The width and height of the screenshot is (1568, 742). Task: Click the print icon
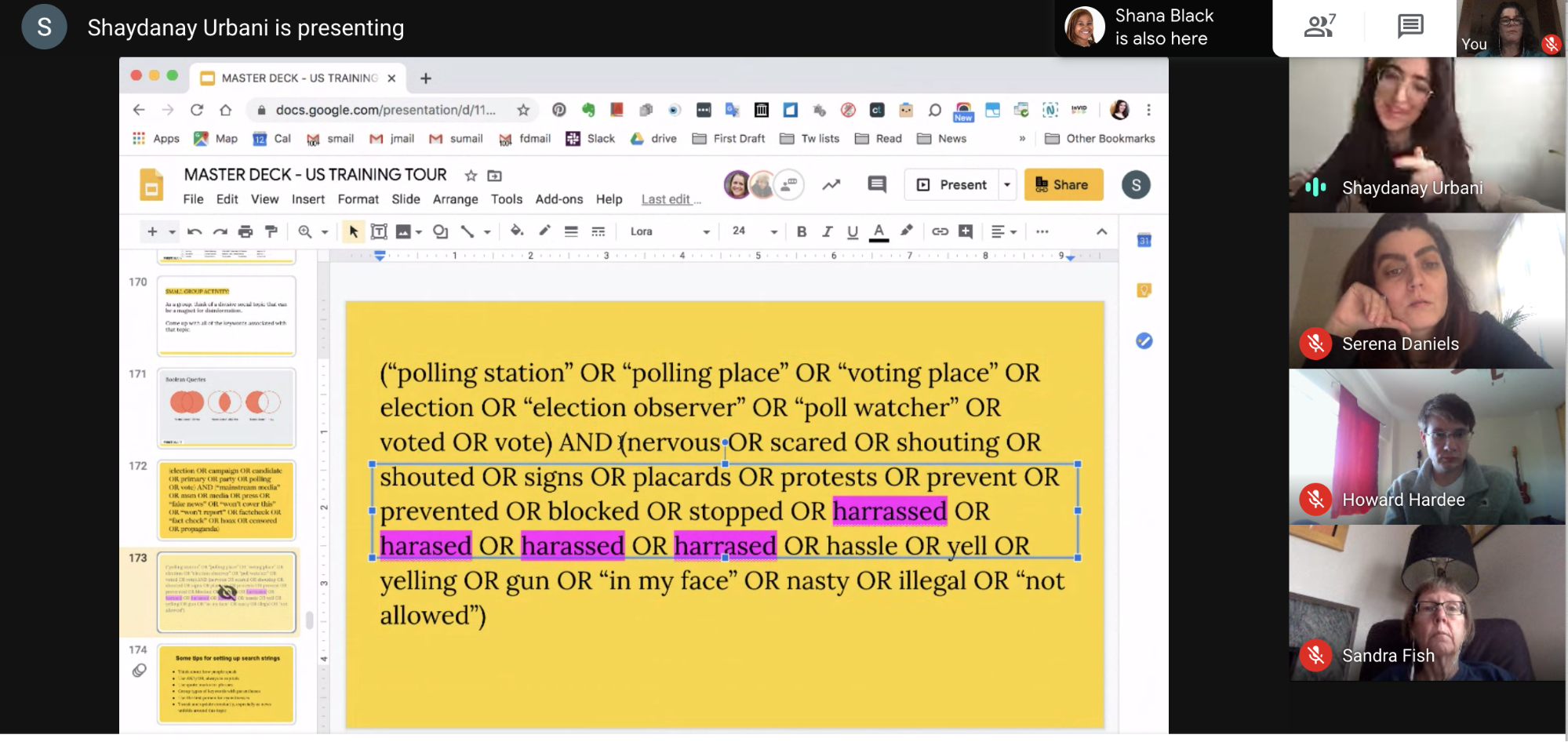[x=246, y=231]
